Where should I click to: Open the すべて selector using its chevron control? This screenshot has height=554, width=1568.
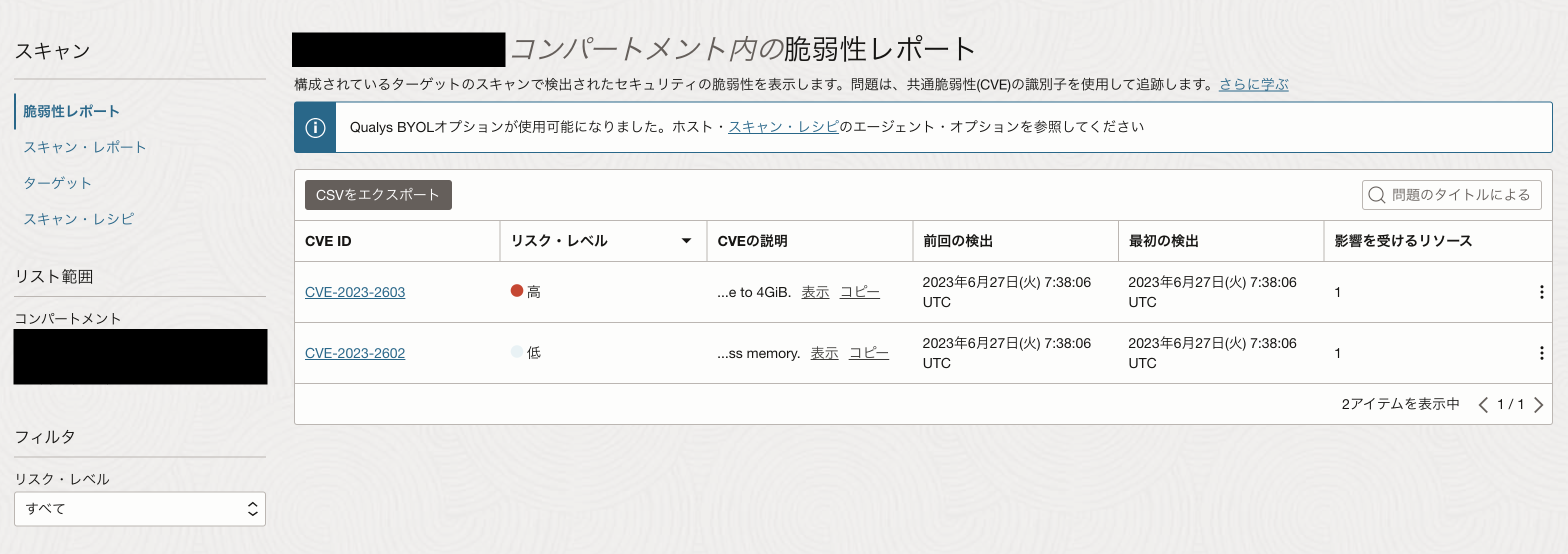click(x=251, y=509)
